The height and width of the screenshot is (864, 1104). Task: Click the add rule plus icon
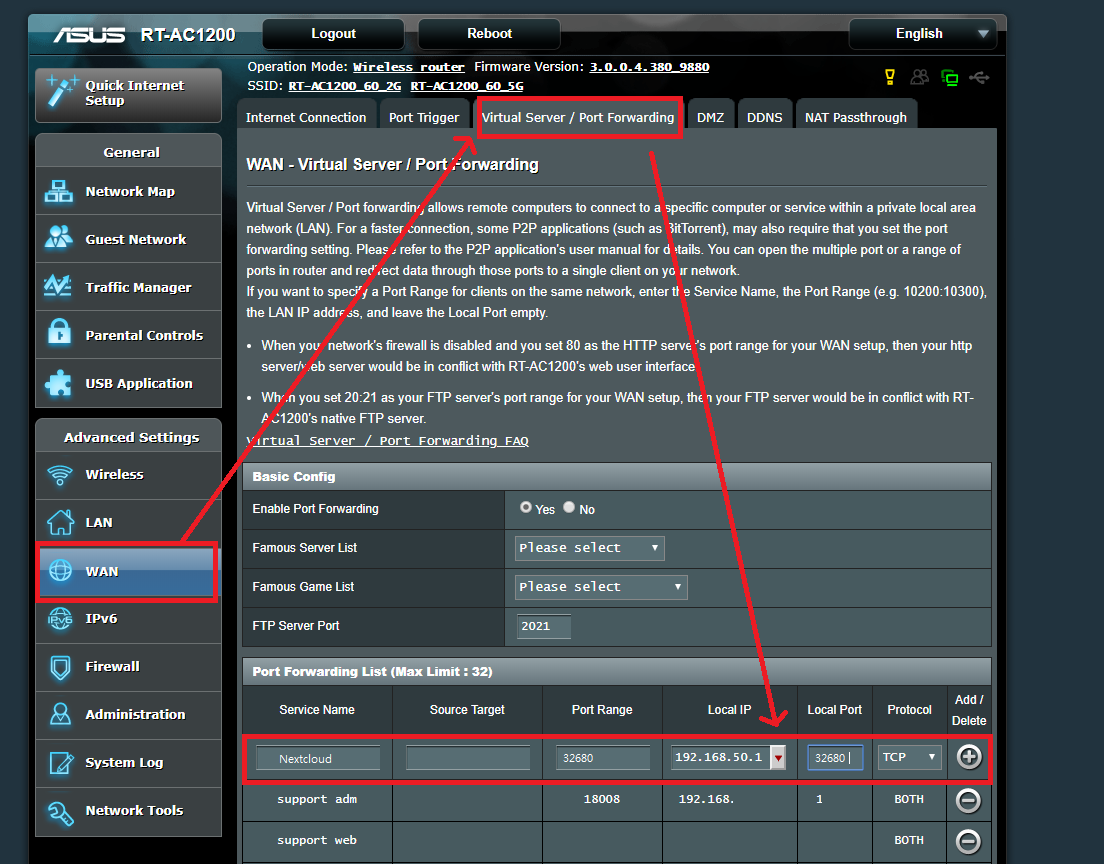968,757
